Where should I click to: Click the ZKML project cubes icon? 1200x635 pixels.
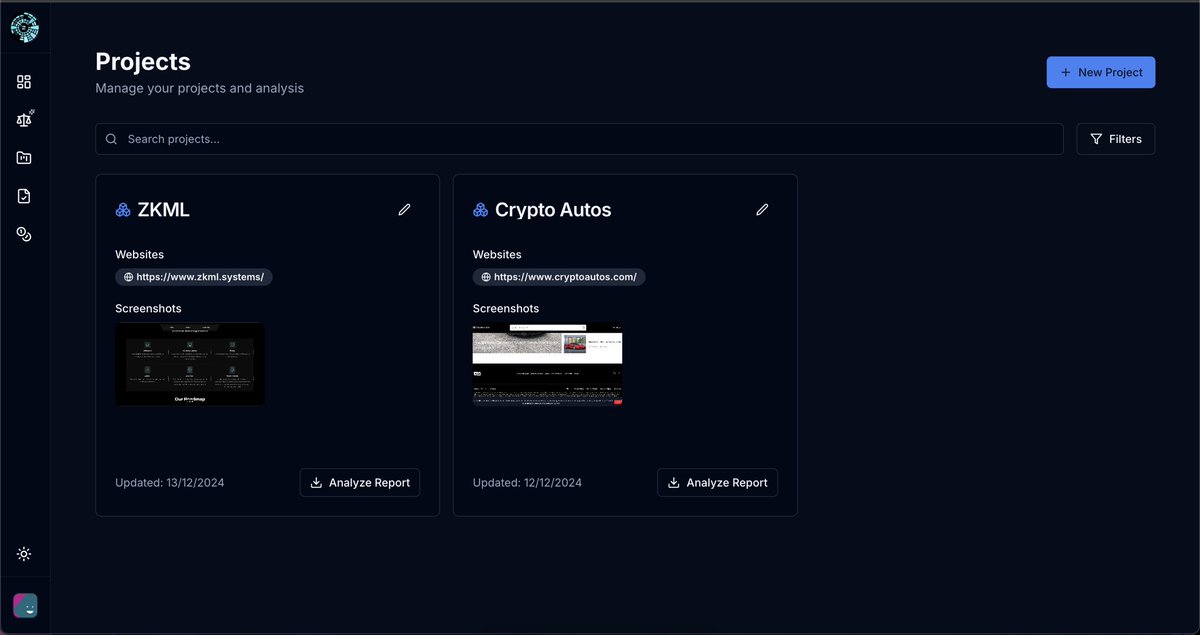[123, 210]
